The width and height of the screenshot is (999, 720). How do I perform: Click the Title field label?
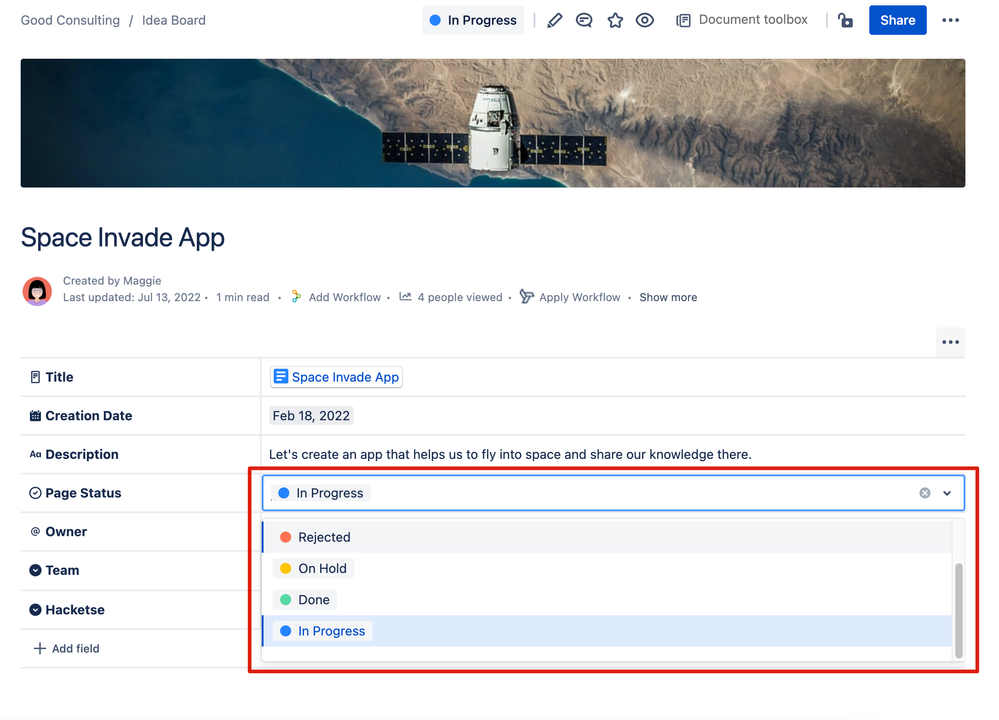(59, 377)
